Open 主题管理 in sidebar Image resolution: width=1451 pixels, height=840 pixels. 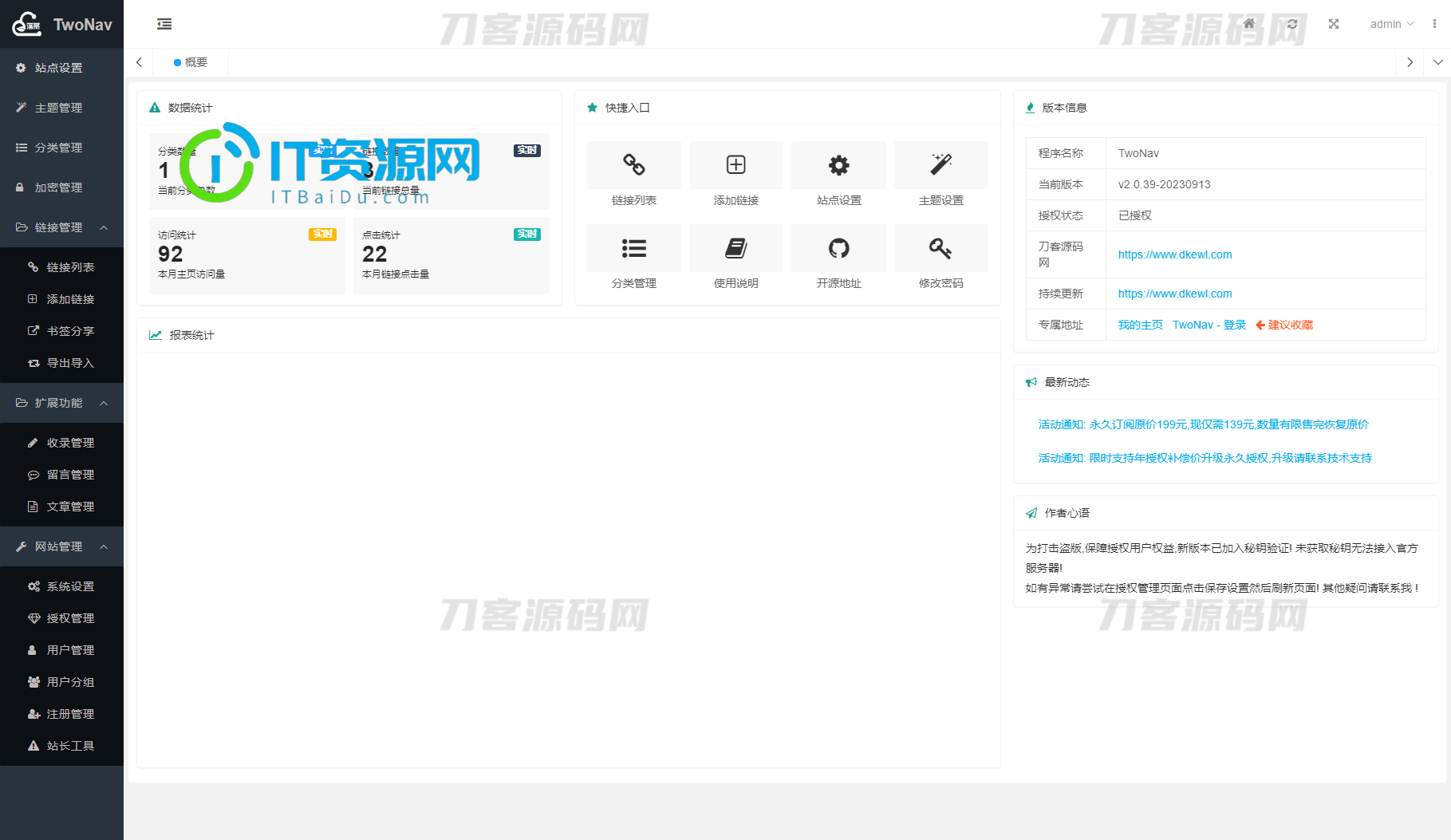pos(61,108)
